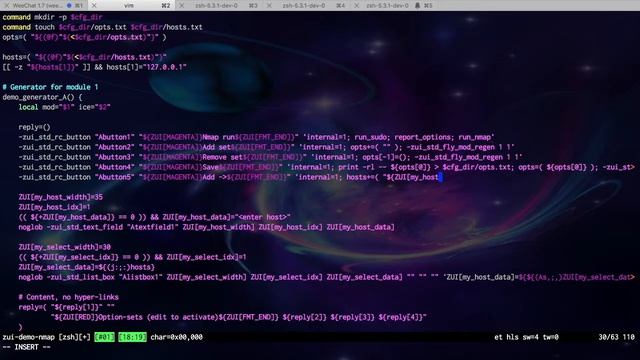
Task: Close the WeeChat tab with its X
Action: point(6,5)
